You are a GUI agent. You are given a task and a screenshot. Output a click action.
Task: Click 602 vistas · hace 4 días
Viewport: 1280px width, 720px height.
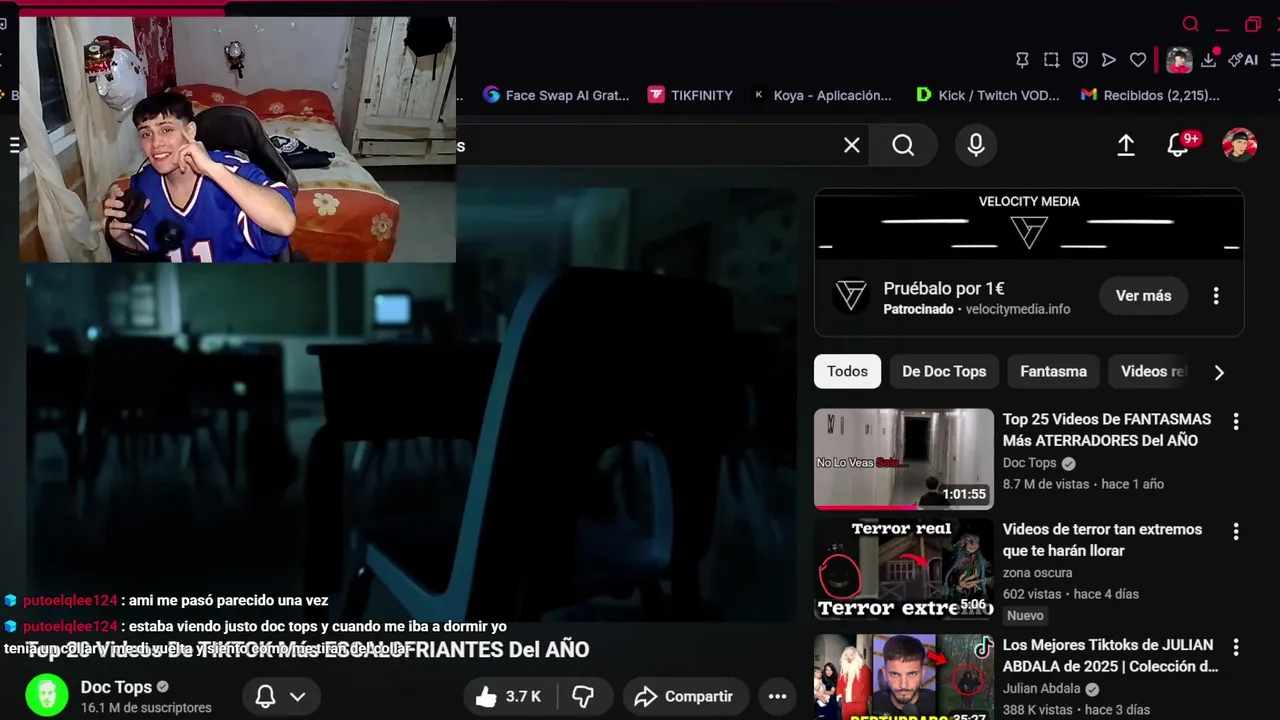1070,594
